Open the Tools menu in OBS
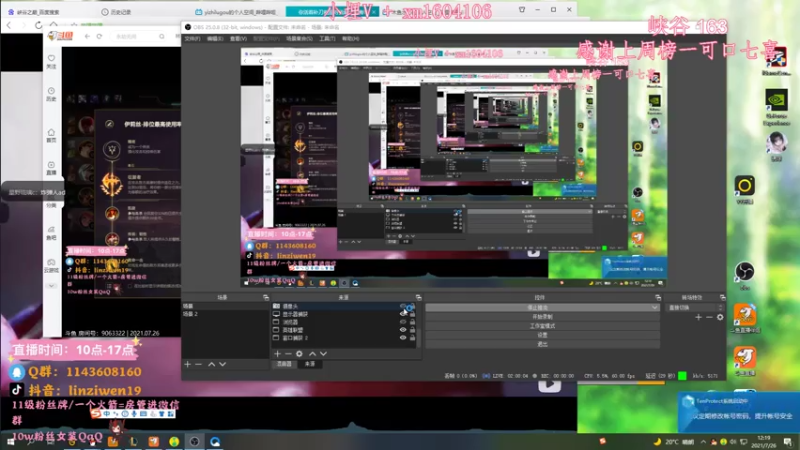The height and width of the screenshot is (450, 800). tap(327, 39)
